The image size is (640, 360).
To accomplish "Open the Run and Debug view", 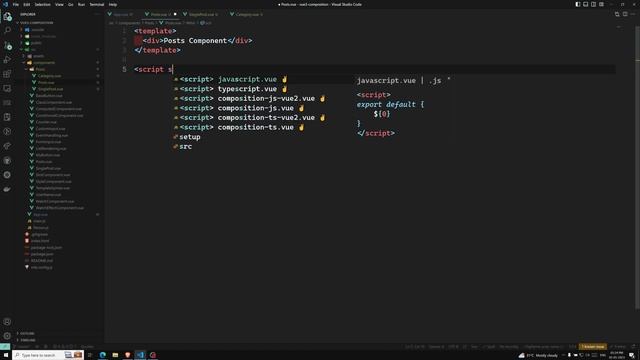I will (x=7, y=60).
